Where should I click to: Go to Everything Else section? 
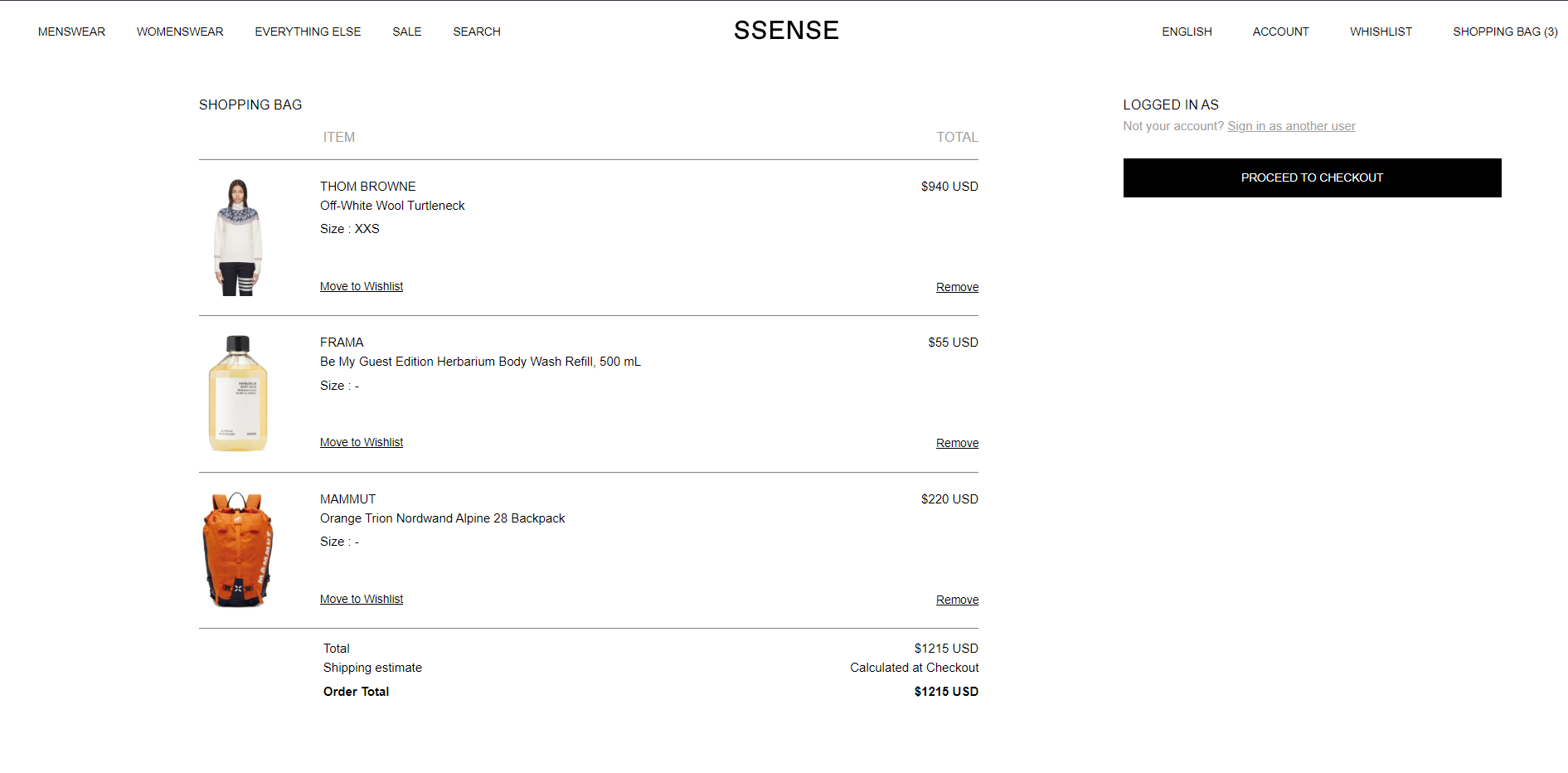coord(308,32)
